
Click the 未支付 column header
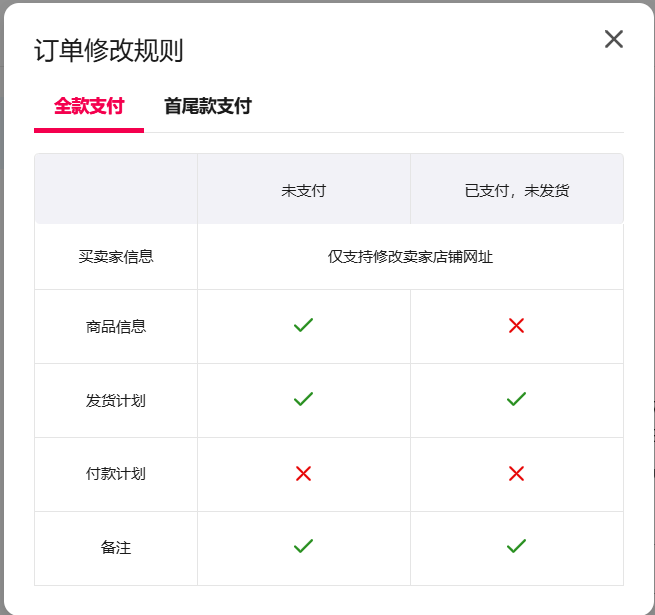pos(304,190)
